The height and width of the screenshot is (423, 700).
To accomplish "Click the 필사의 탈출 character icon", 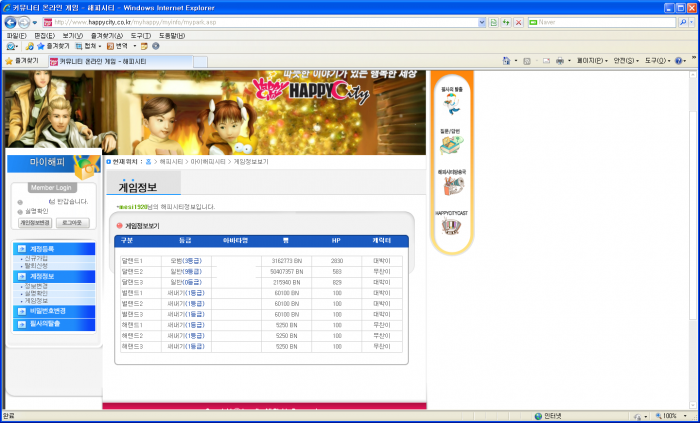I will (451, 103).
